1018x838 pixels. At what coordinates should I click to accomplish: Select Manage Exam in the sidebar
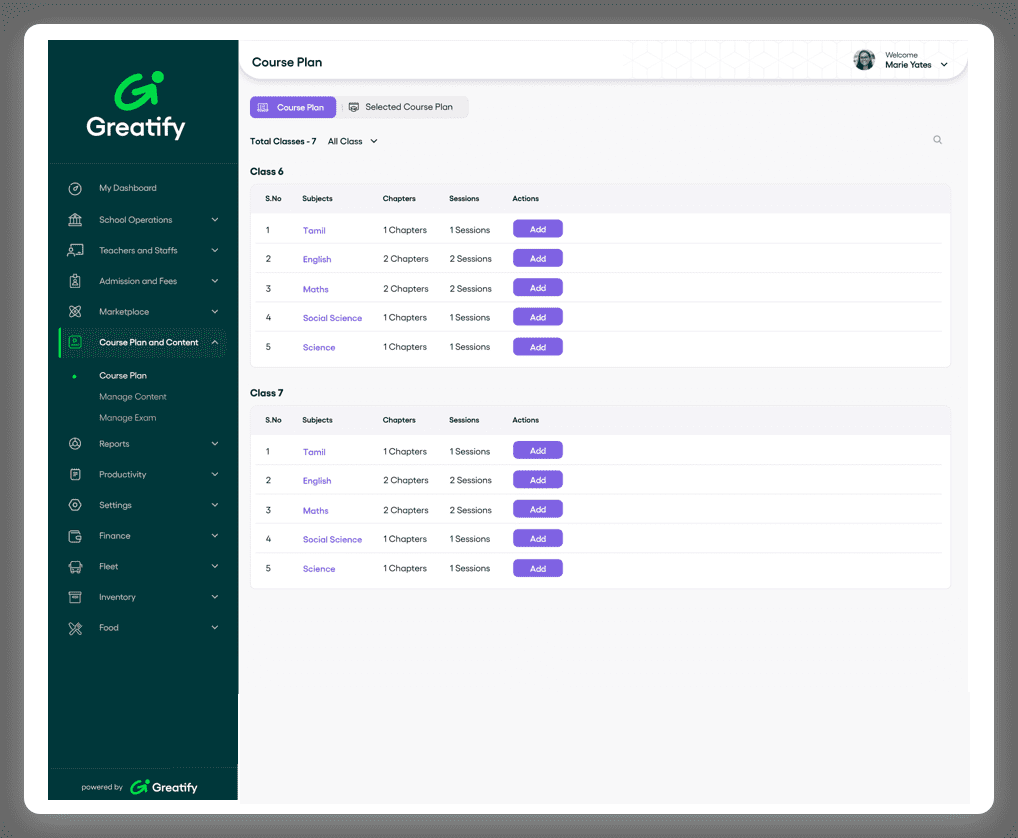(x=128, y=418)
